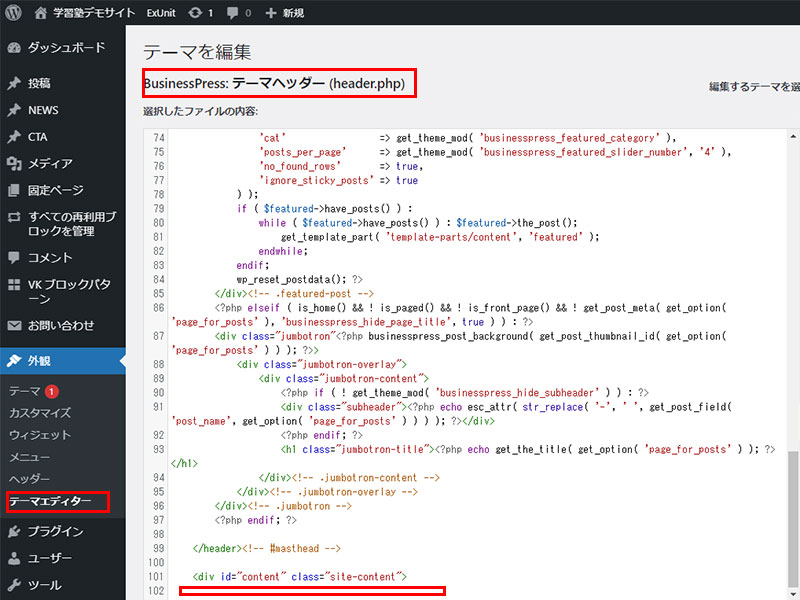This screenshot has width=800, height=600.
Task: Click the WordPress logo icon
Action: (13, 13)
